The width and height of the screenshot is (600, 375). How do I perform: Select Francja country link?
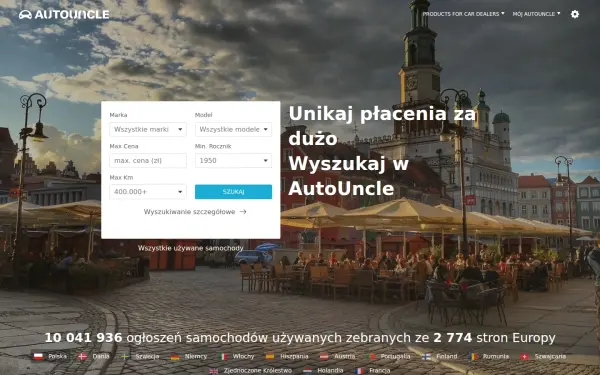pos(373,370)
